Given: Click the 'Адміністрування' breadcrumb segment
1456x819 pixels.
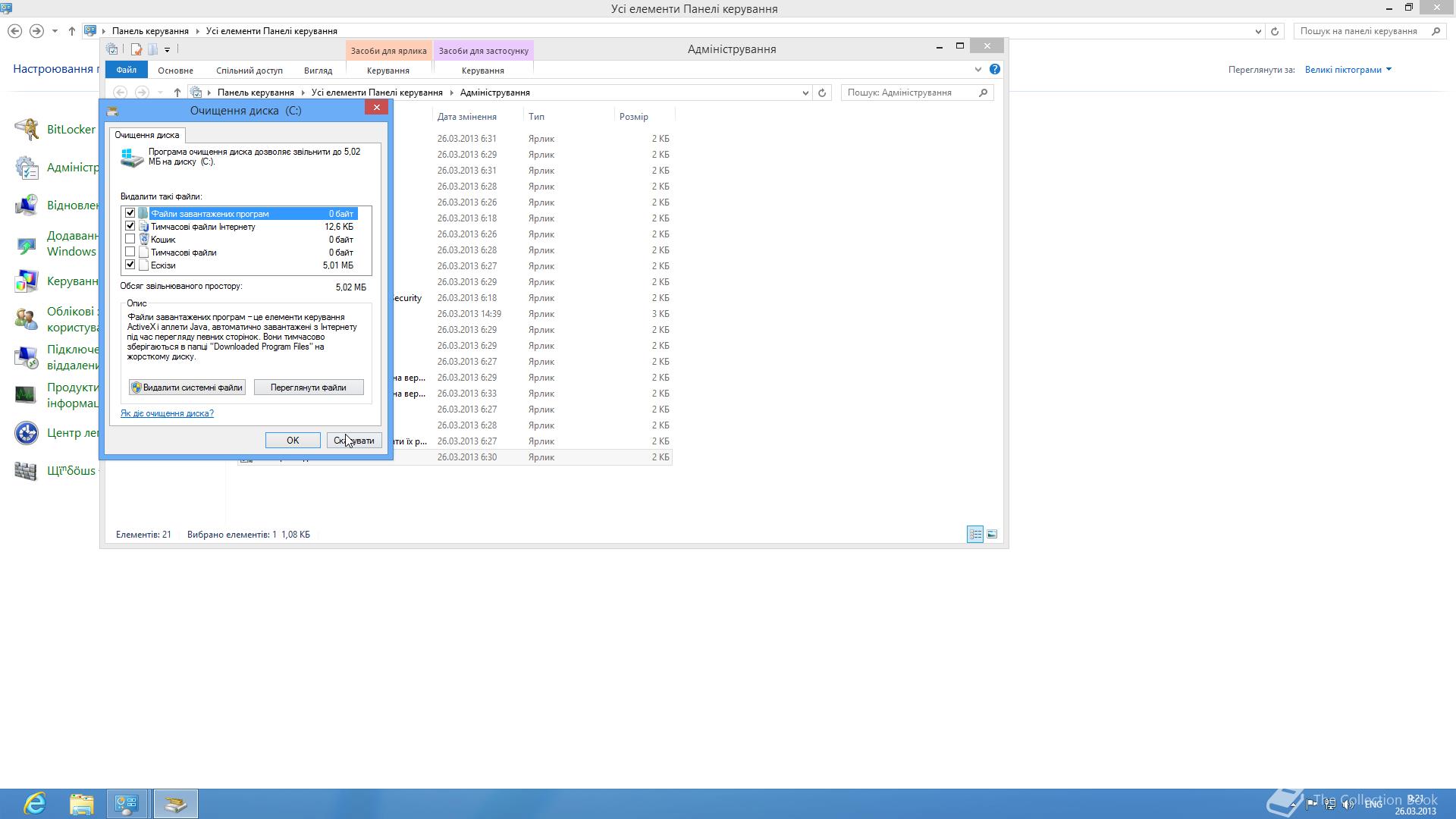Looking at the screenshot, I should (x=494, y=93).
